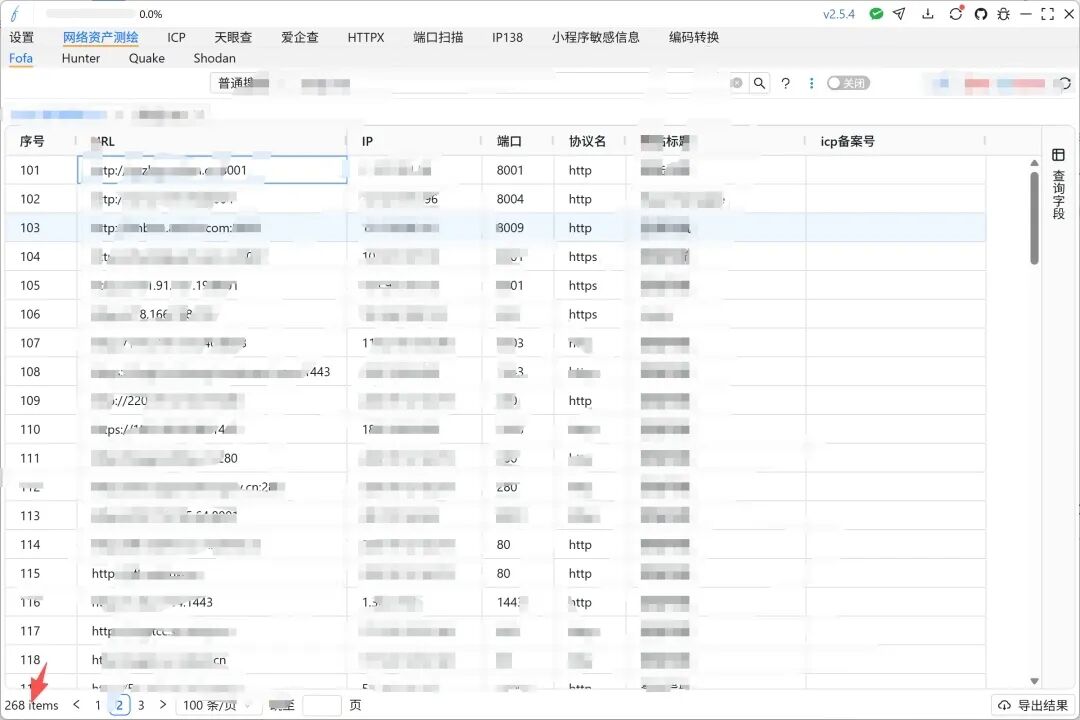Open the 端口扫描 tab
The height and width of the screenshot is (720, 1080).
438,37
